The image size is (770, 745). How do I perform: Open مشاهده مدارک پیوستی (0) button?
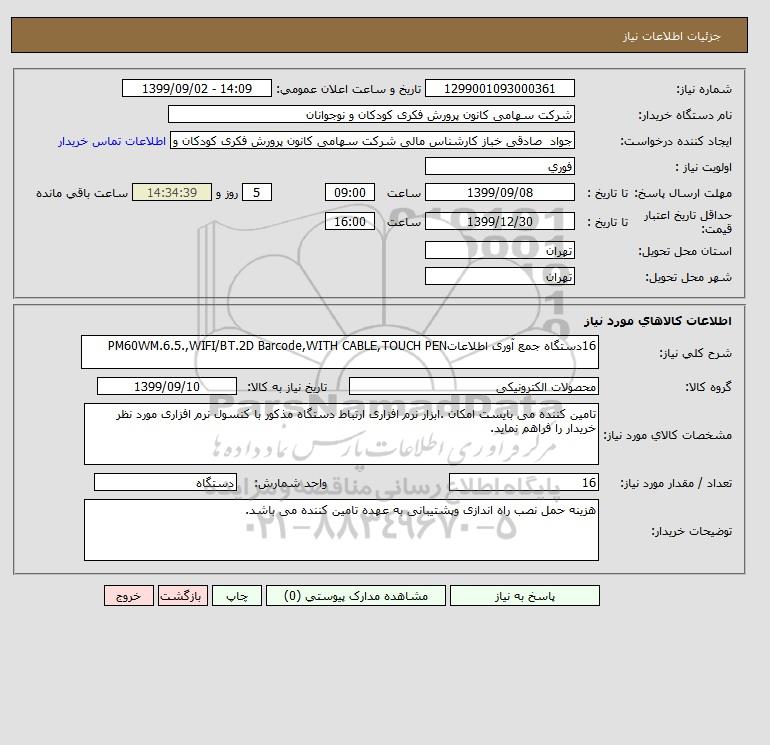[356, 596]
